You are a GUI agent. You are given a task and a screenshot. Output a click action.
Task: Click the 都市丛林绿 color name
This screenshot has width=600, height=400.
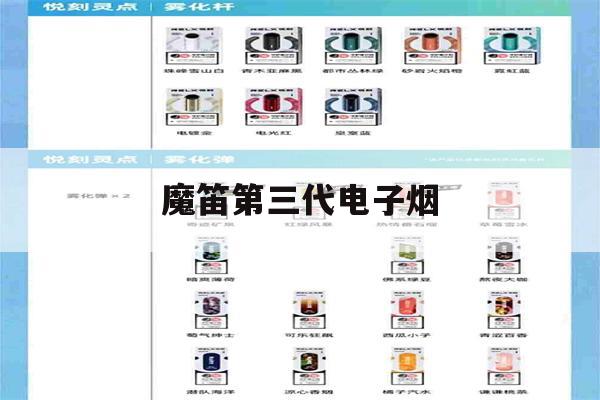[x=353, y=71]
